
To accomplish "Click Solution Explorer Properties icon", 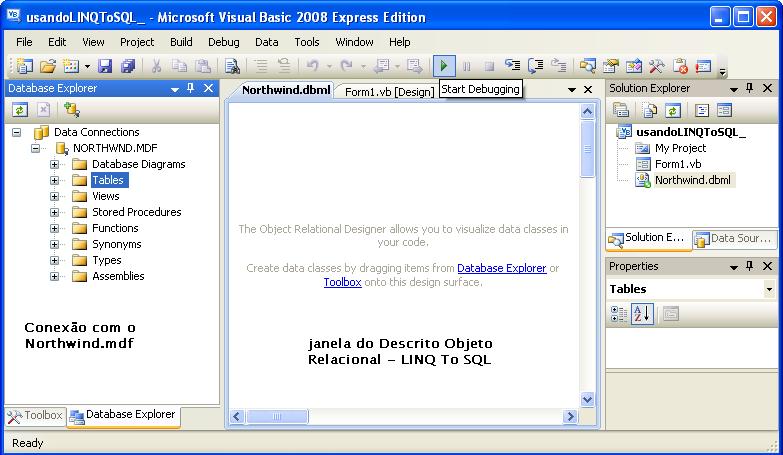I will [x=621, y=110].
